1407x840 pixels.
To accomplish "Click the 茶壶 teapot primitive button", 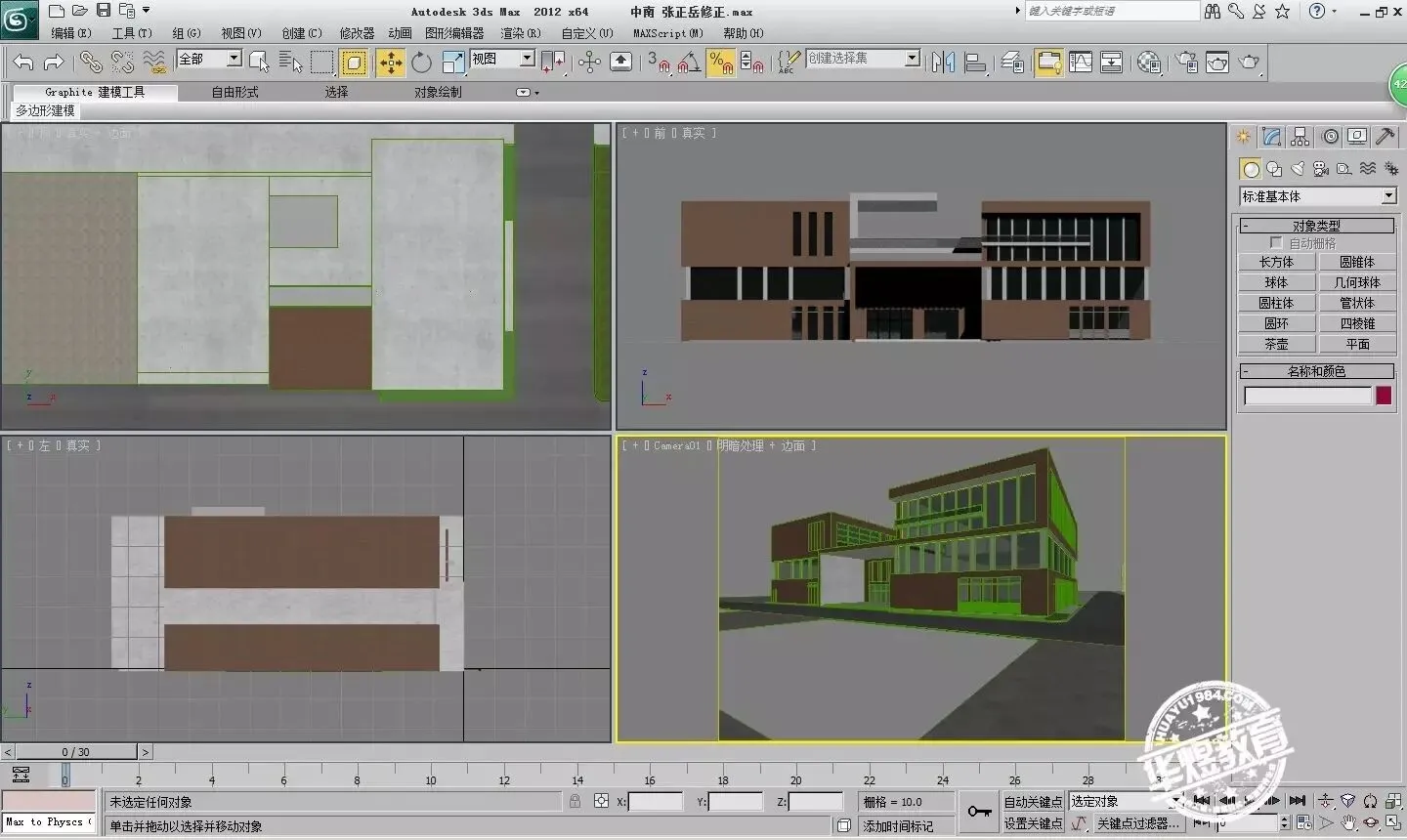I will (1276, 345).
